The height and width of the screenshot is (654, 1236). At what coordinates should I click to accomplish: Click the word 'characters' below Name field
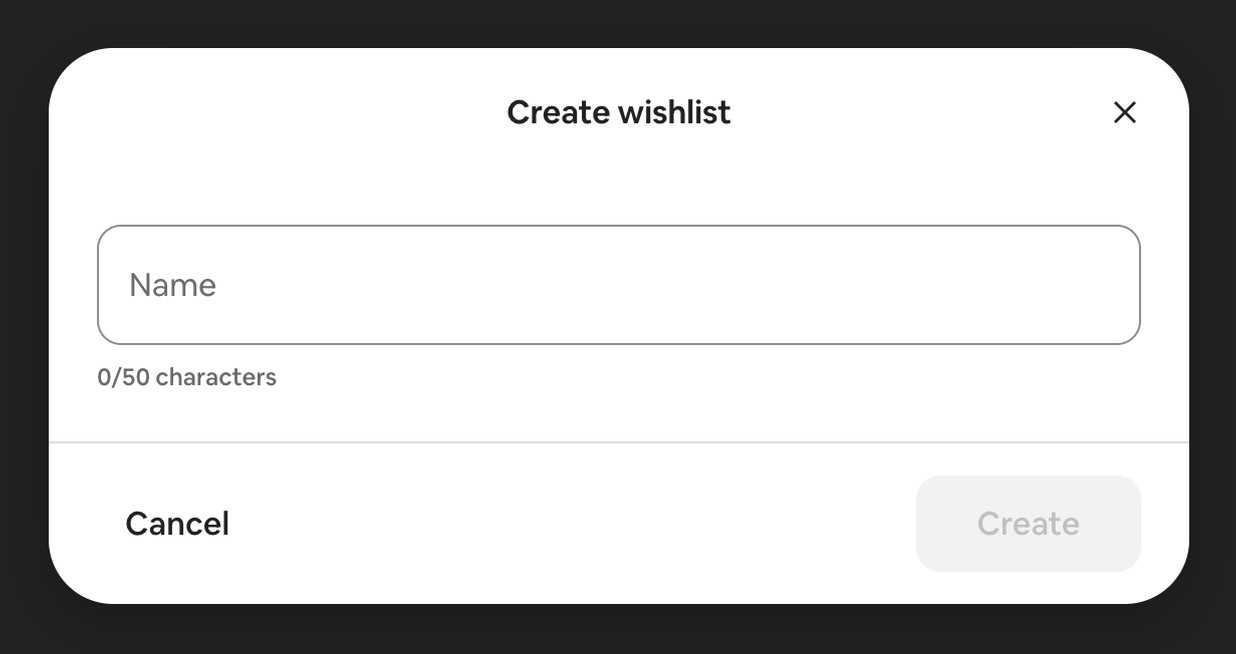click(216, 377)
